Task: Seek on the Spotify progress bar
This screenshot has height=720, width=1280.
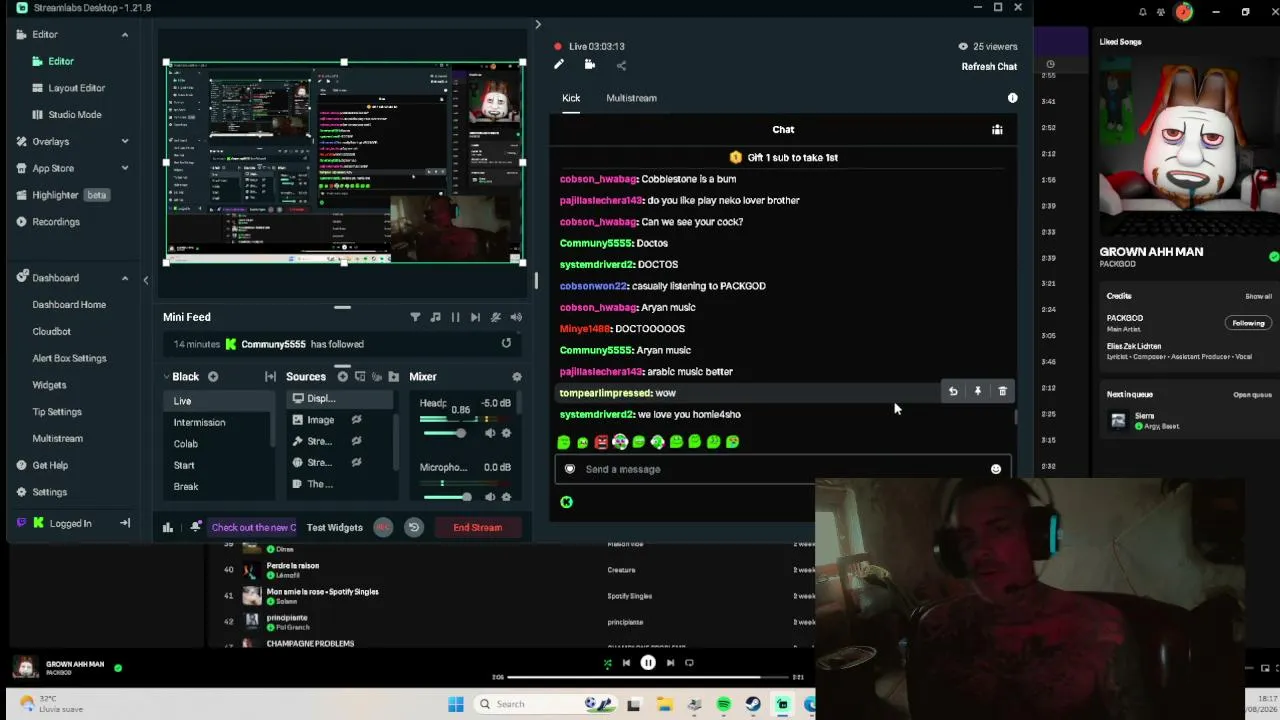Action: [x=648, y=677]
